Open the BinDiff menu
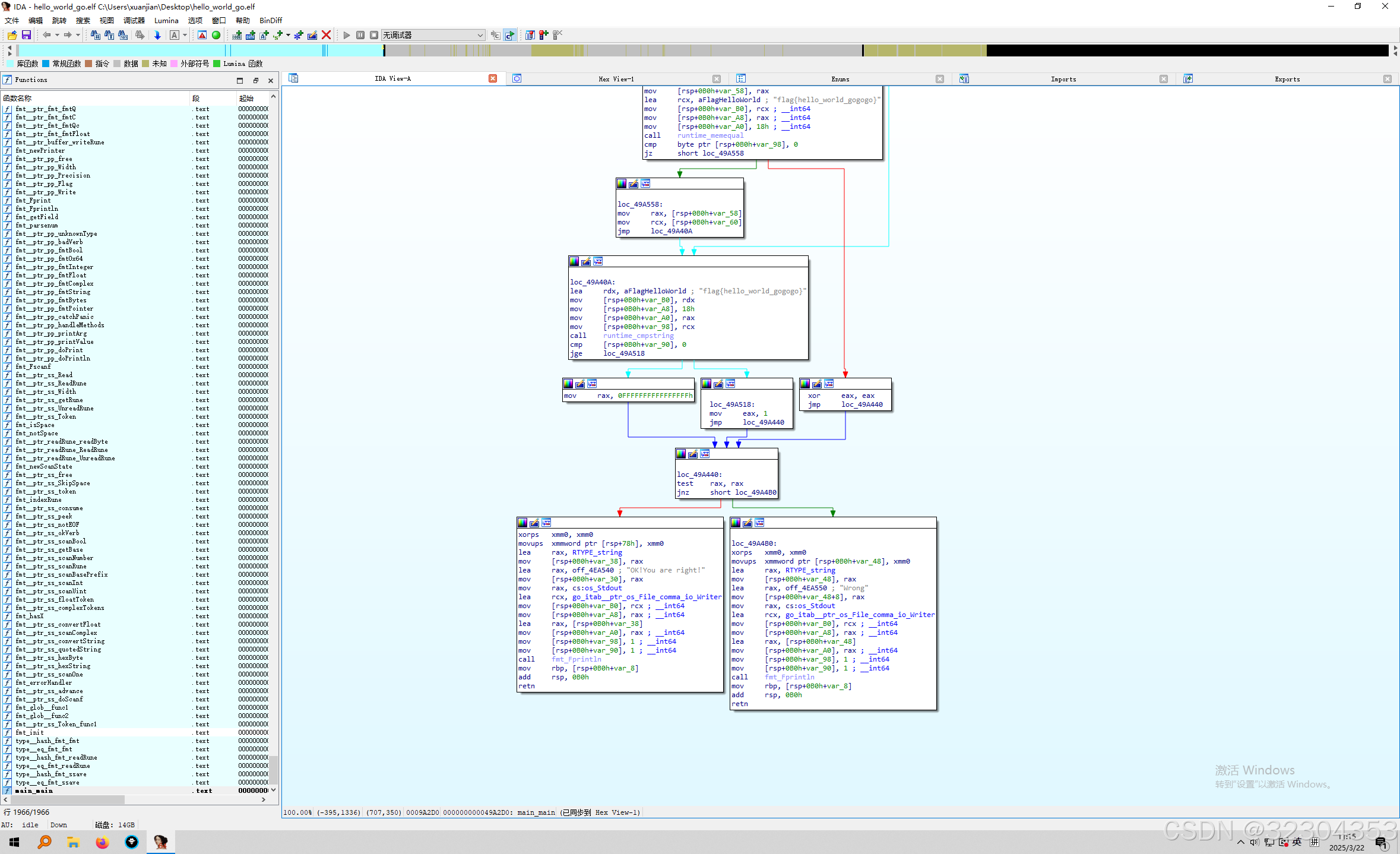Image resolution: width=1400 pixels, height=854 pixels. pyautogui.click(x=270, y=20)
